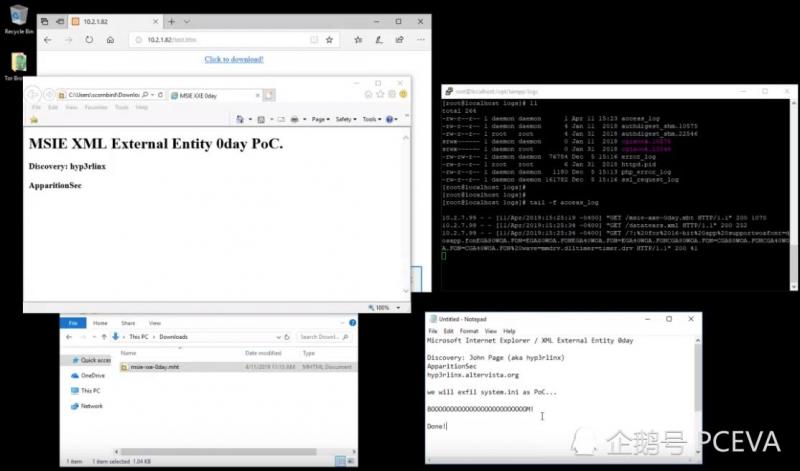Add page to favorites in Edge address bar
Viewport: 800px width, 471px height.
(x=330, y=40)
